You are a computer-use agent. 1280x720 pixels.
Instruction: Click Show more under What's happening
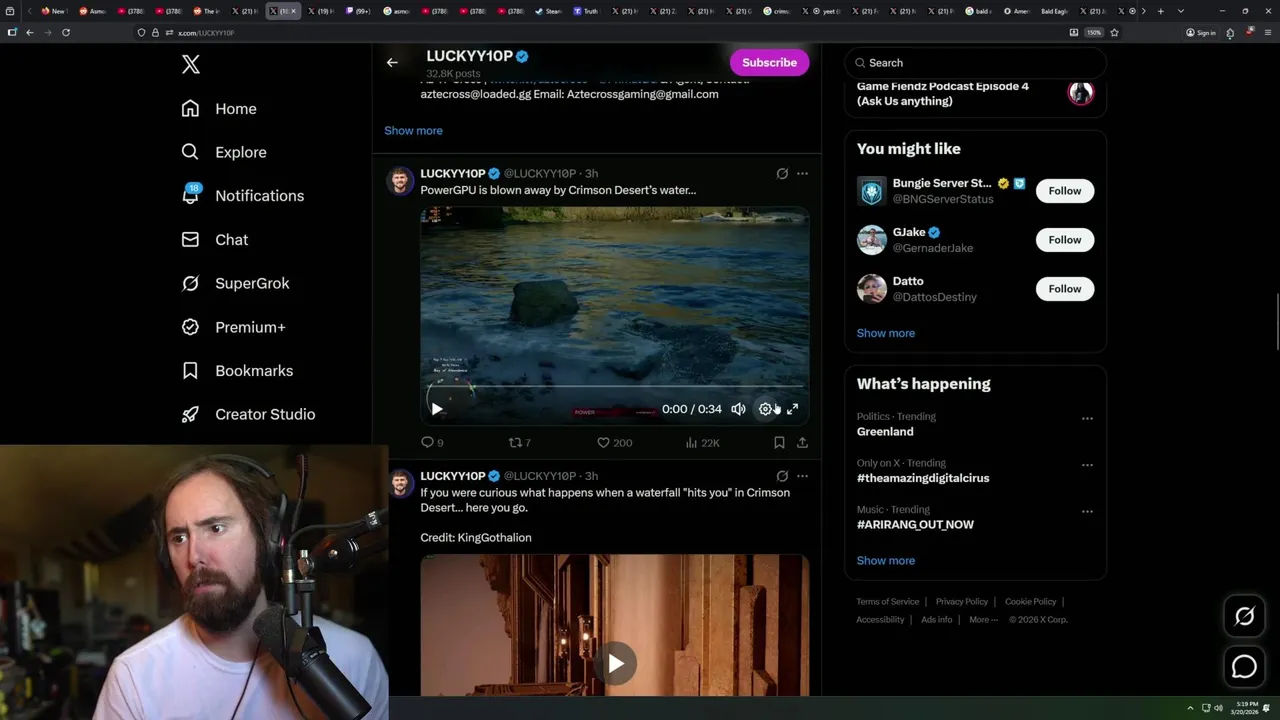pos(886,561)
